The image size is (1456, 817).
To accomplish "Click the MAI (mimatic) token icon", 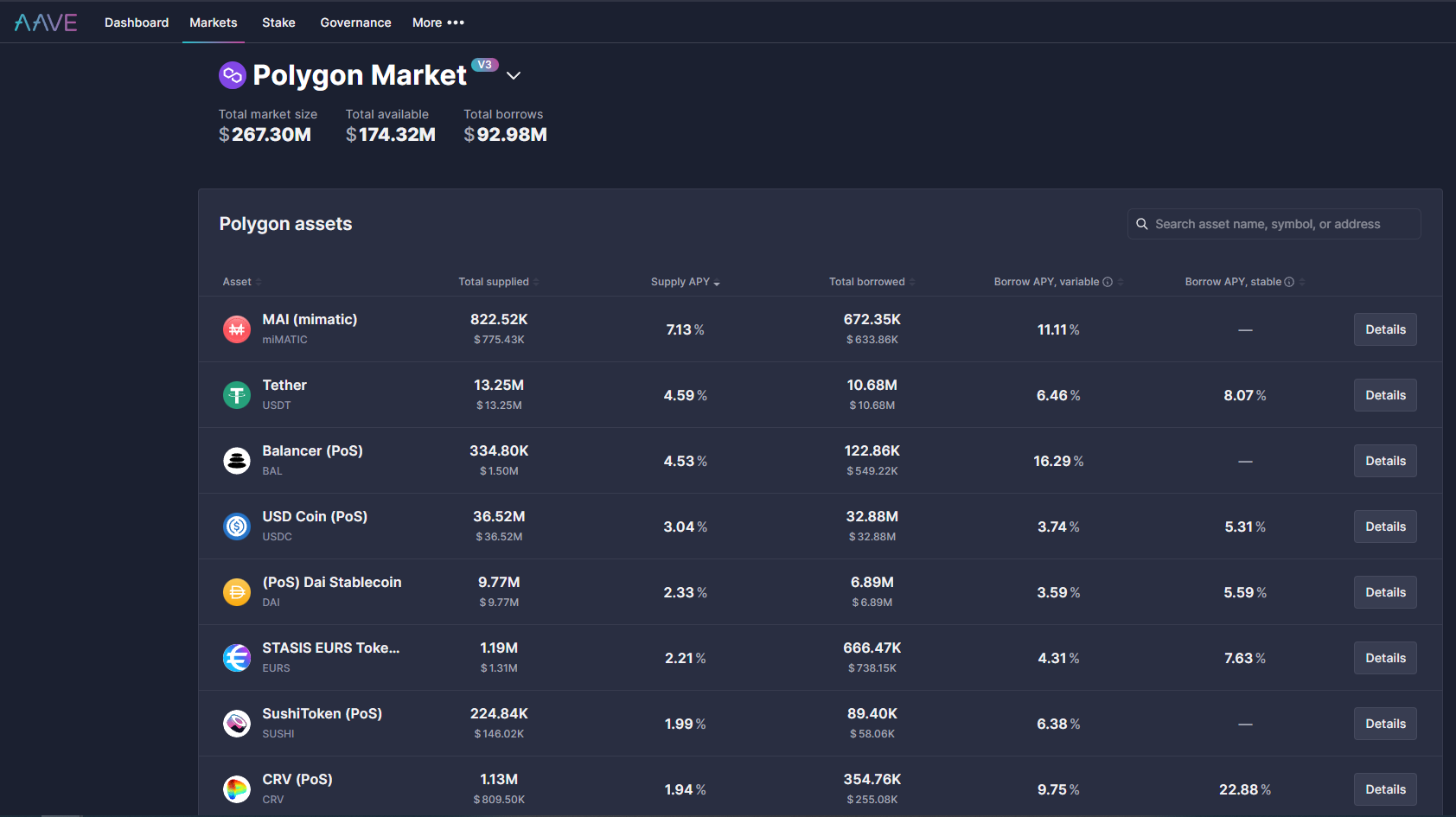I will tap(237, 329).
